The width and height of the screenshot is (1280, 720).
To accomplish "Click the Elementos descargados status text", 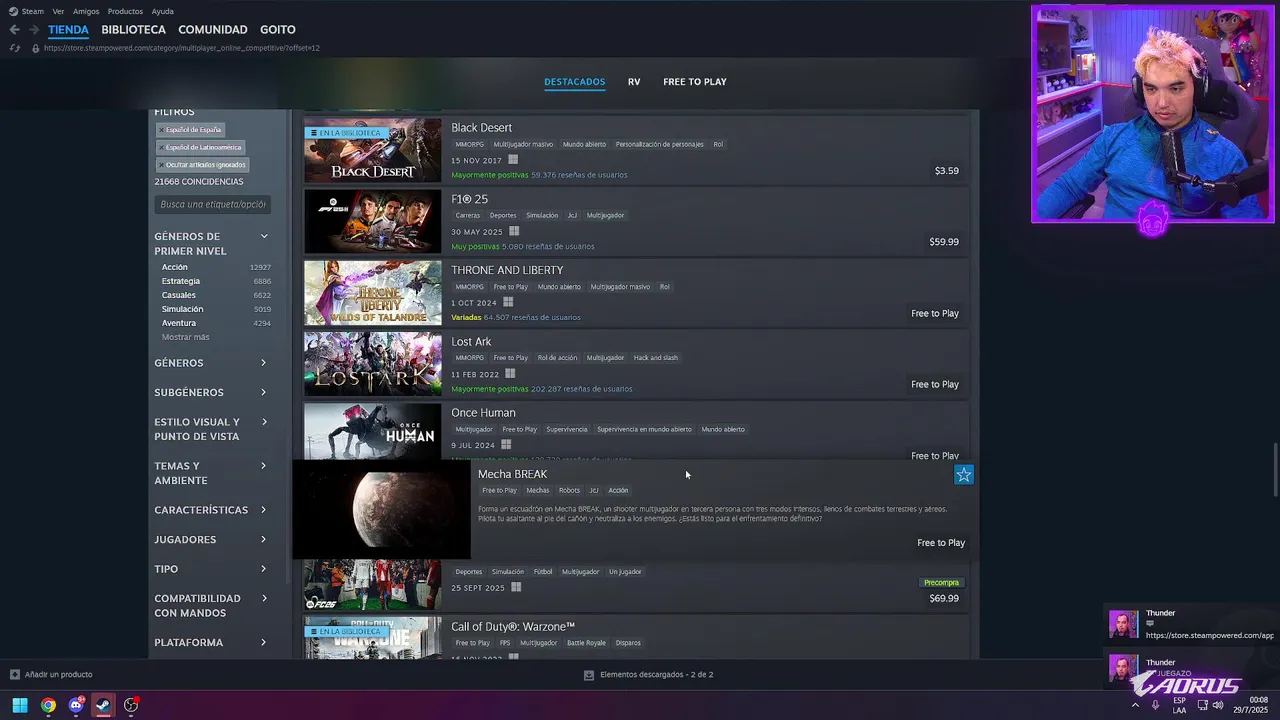I will pos(656,675).
